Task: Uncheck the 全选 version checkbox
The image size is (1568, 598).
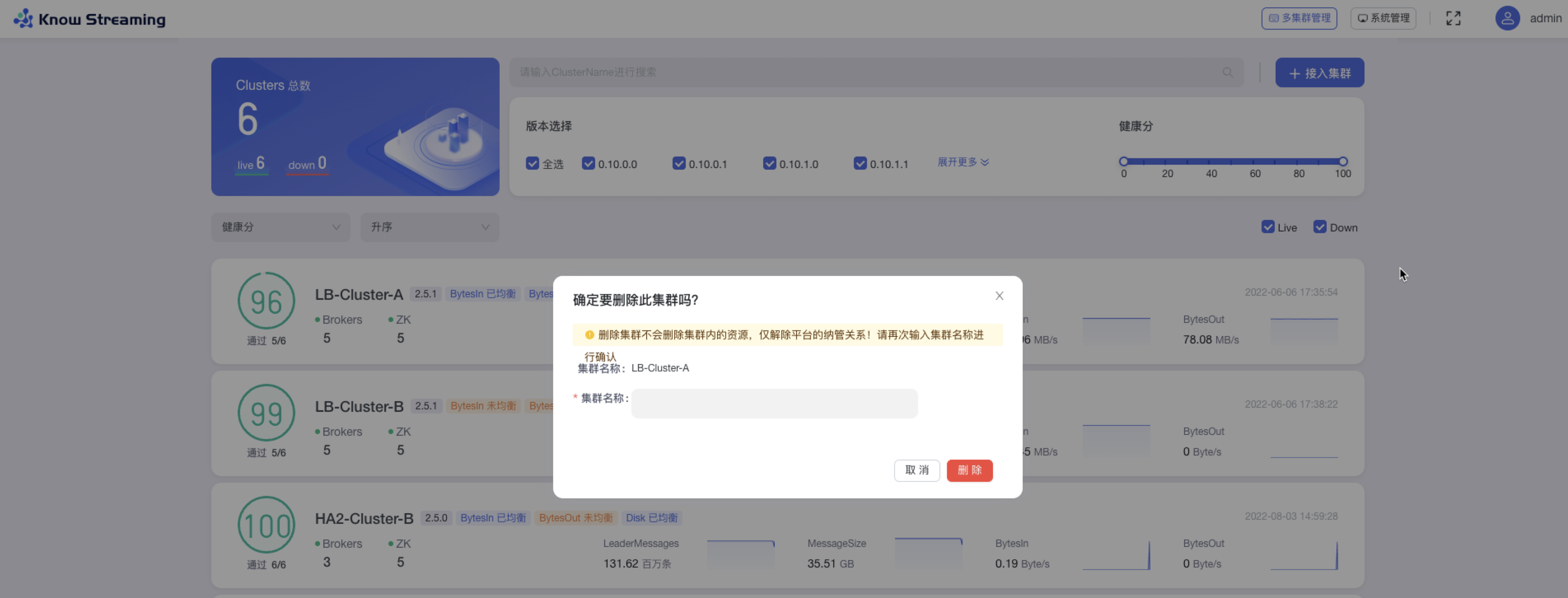Action: click(x=532, y=164)
